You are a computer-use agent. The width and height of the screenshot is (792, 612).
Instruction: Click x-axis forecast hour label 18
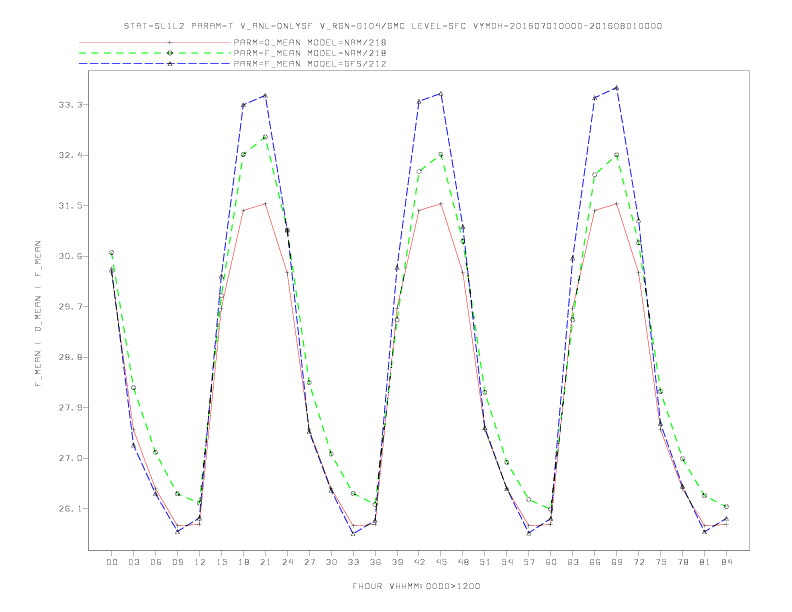point(243,562)
